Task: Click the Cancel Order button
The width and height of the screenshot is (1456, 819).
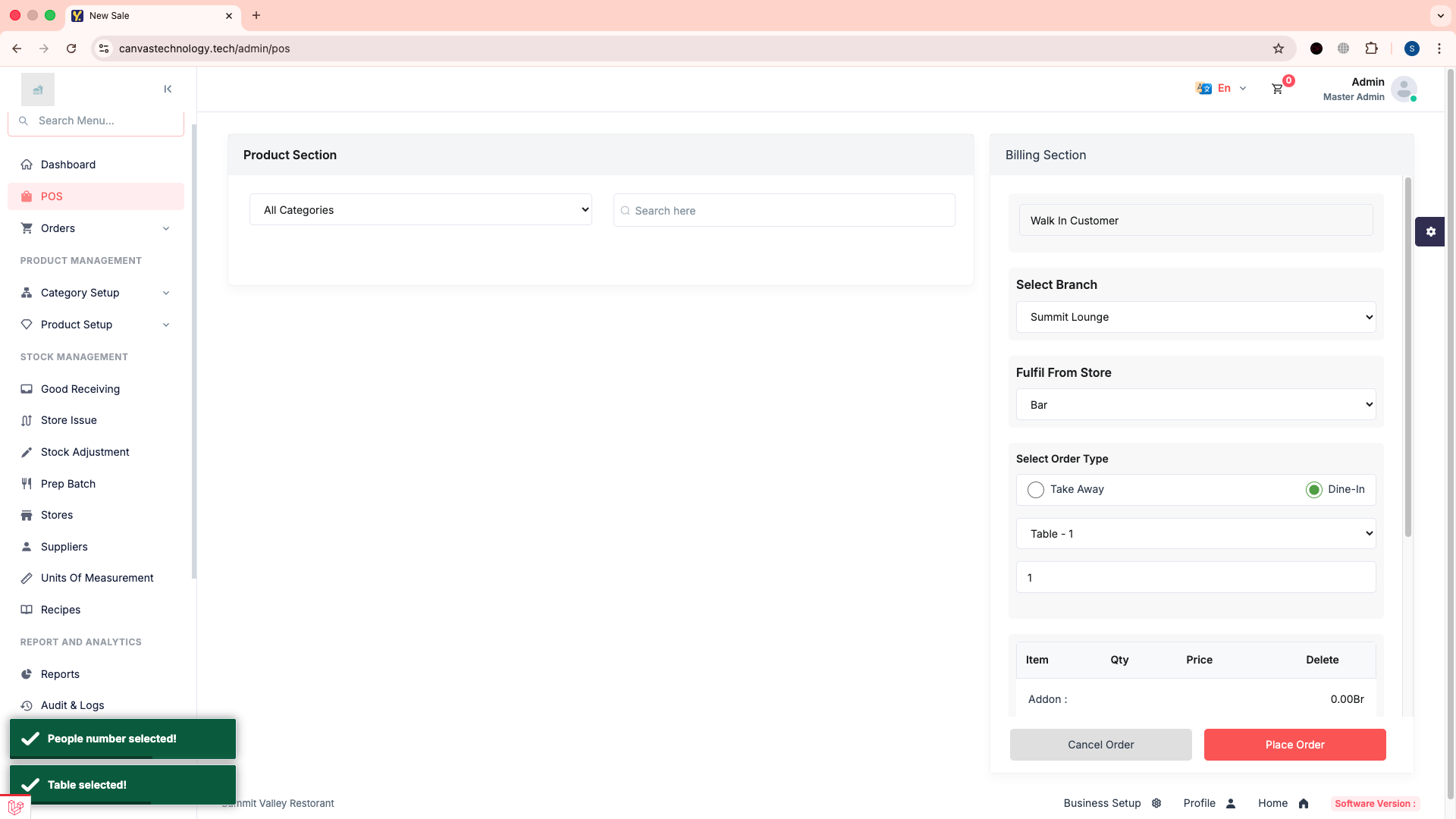Action: [1100, 745]
